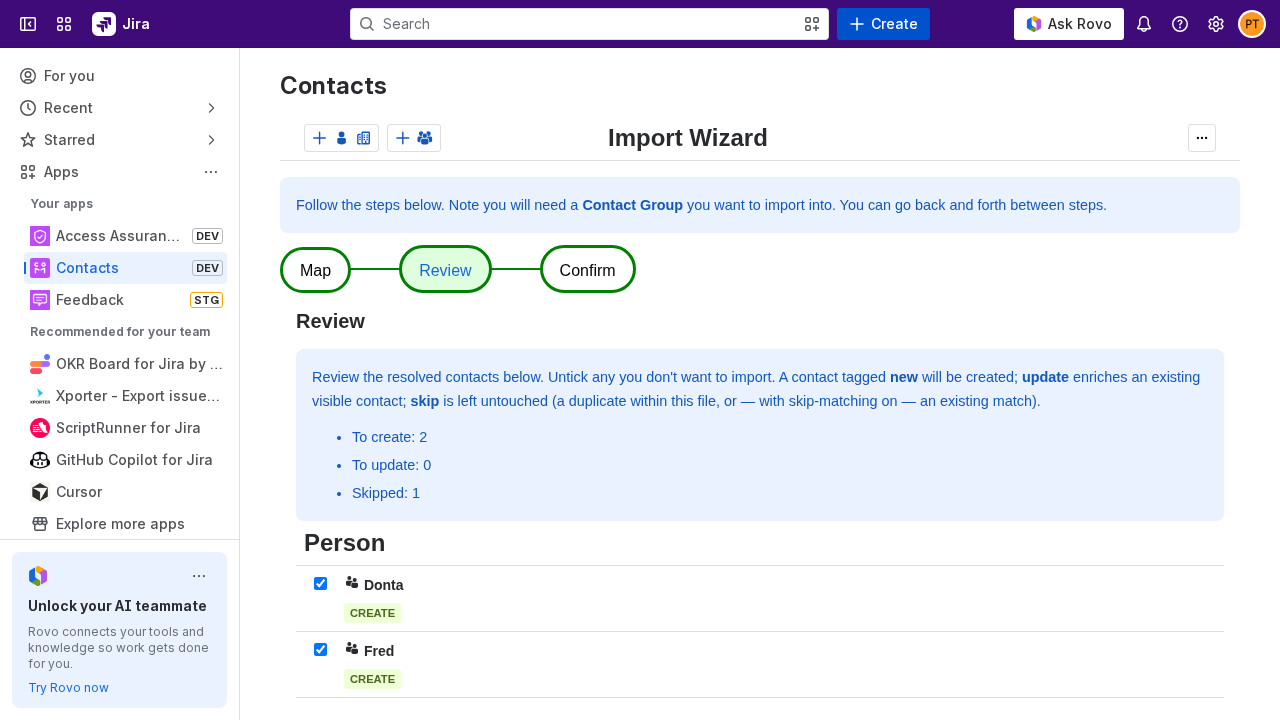This screenshot has height=720, width=1280.
Task: Open GitHub Copilot for Jira icon
Action: click(x=40, y=460)
